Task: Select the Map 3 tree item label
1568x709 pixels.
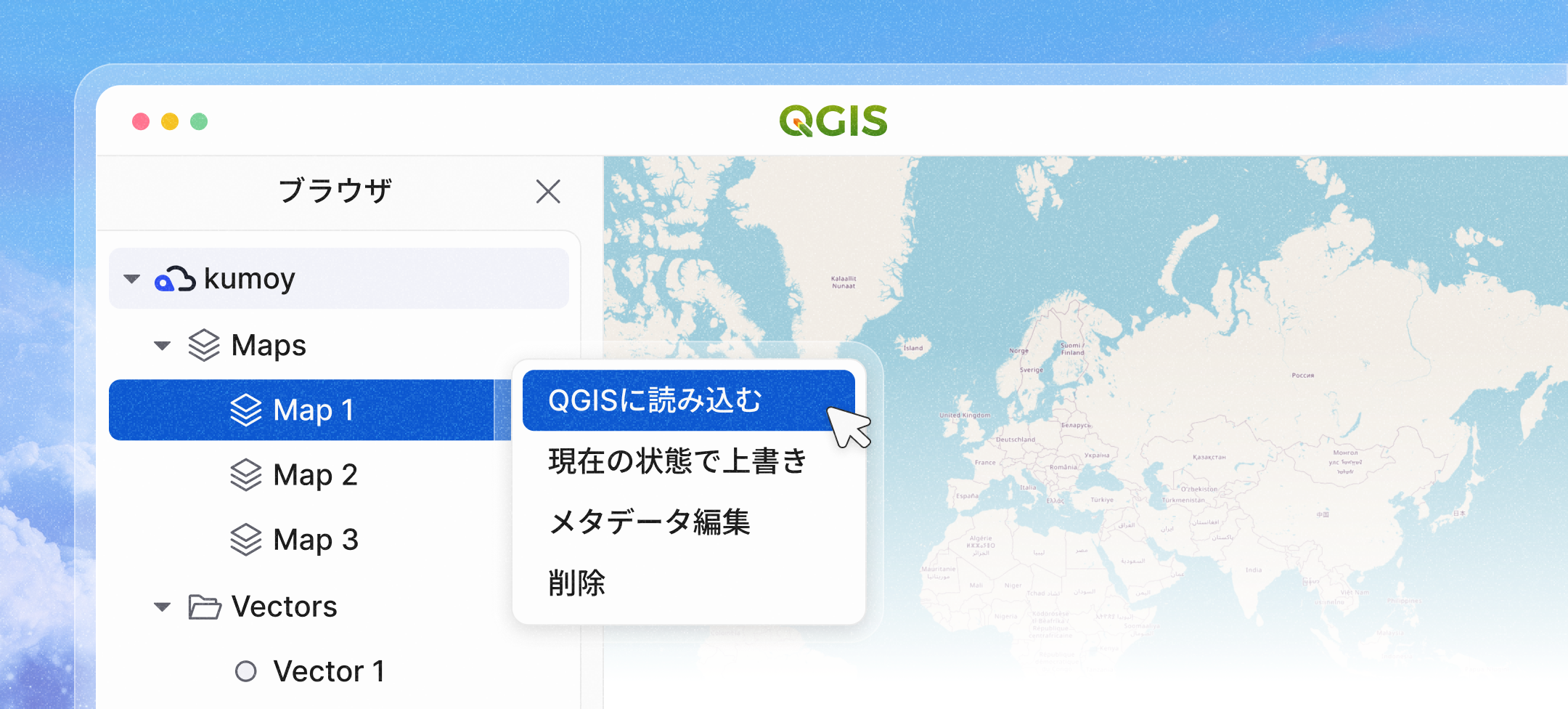Action: 316,540
